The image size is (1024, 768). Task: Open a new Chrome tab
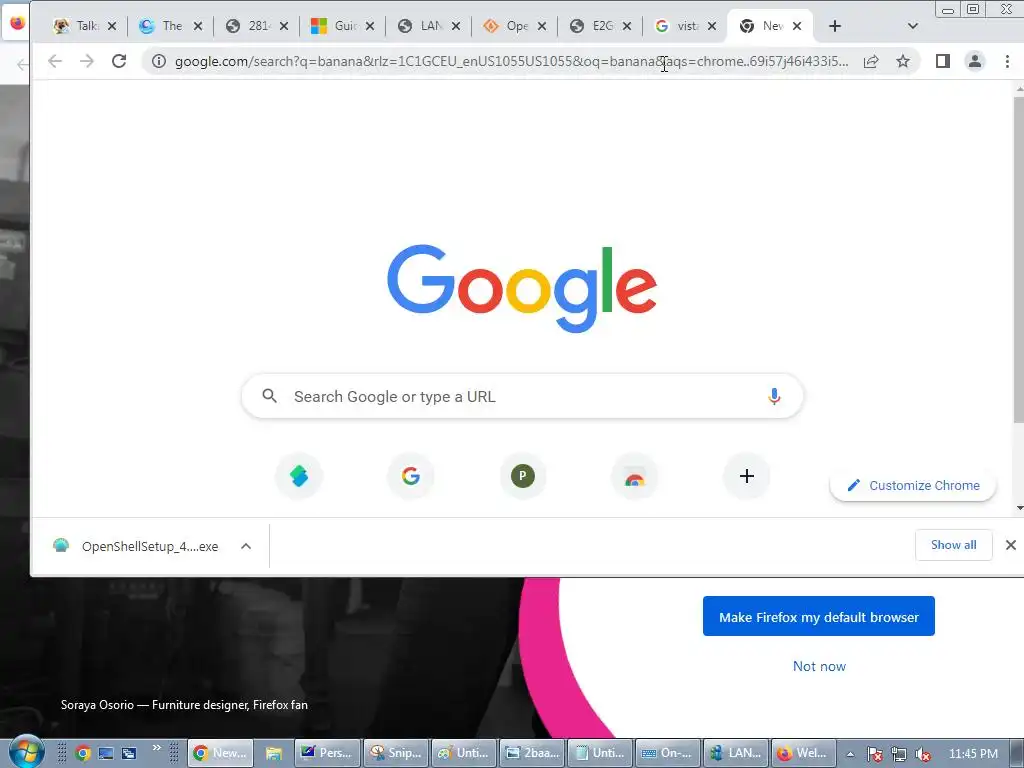point(835,26)
